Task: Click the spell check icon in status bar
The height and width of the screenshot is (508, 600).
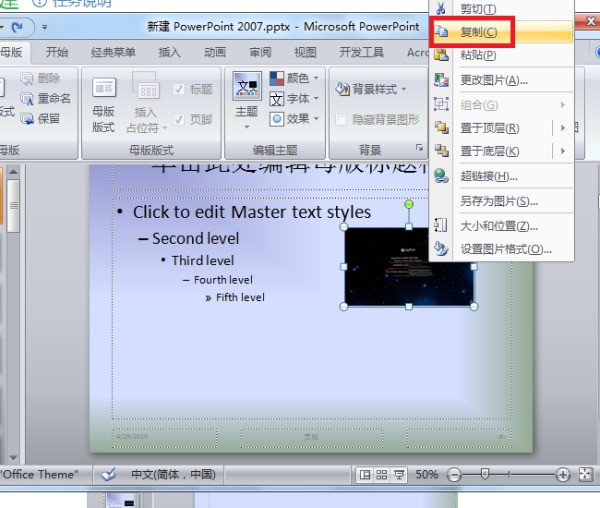Action: 108,474
